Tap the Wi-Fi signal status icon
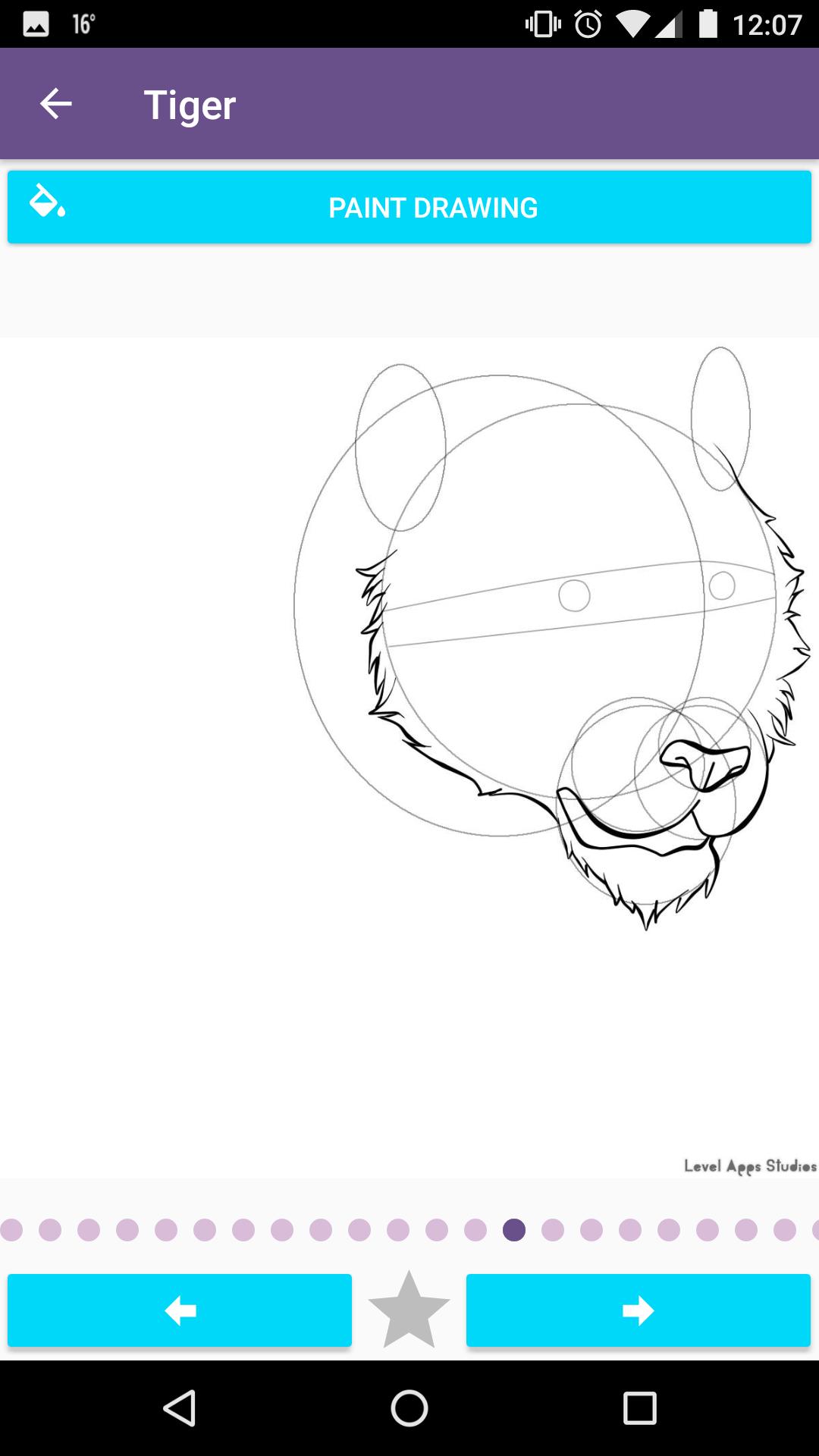 pyautogui.click(x=632, y=24)
